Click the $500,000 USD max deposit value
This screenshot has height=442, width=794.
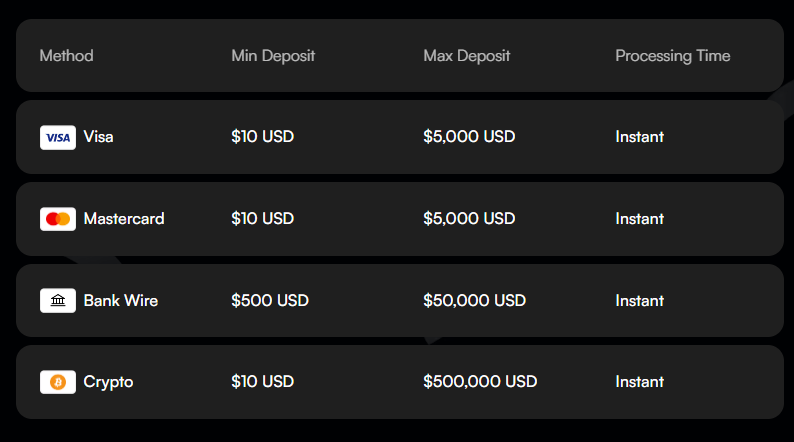[x=480, y=382]
